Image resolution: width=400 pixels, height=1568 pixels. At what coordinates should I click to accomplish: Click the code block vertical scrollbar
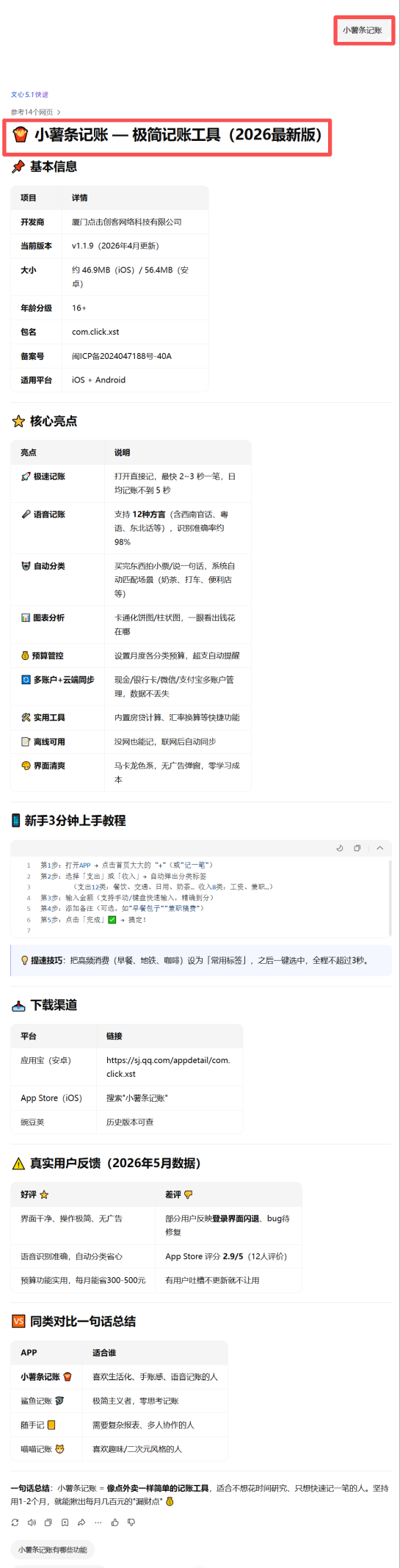[390, 898]
